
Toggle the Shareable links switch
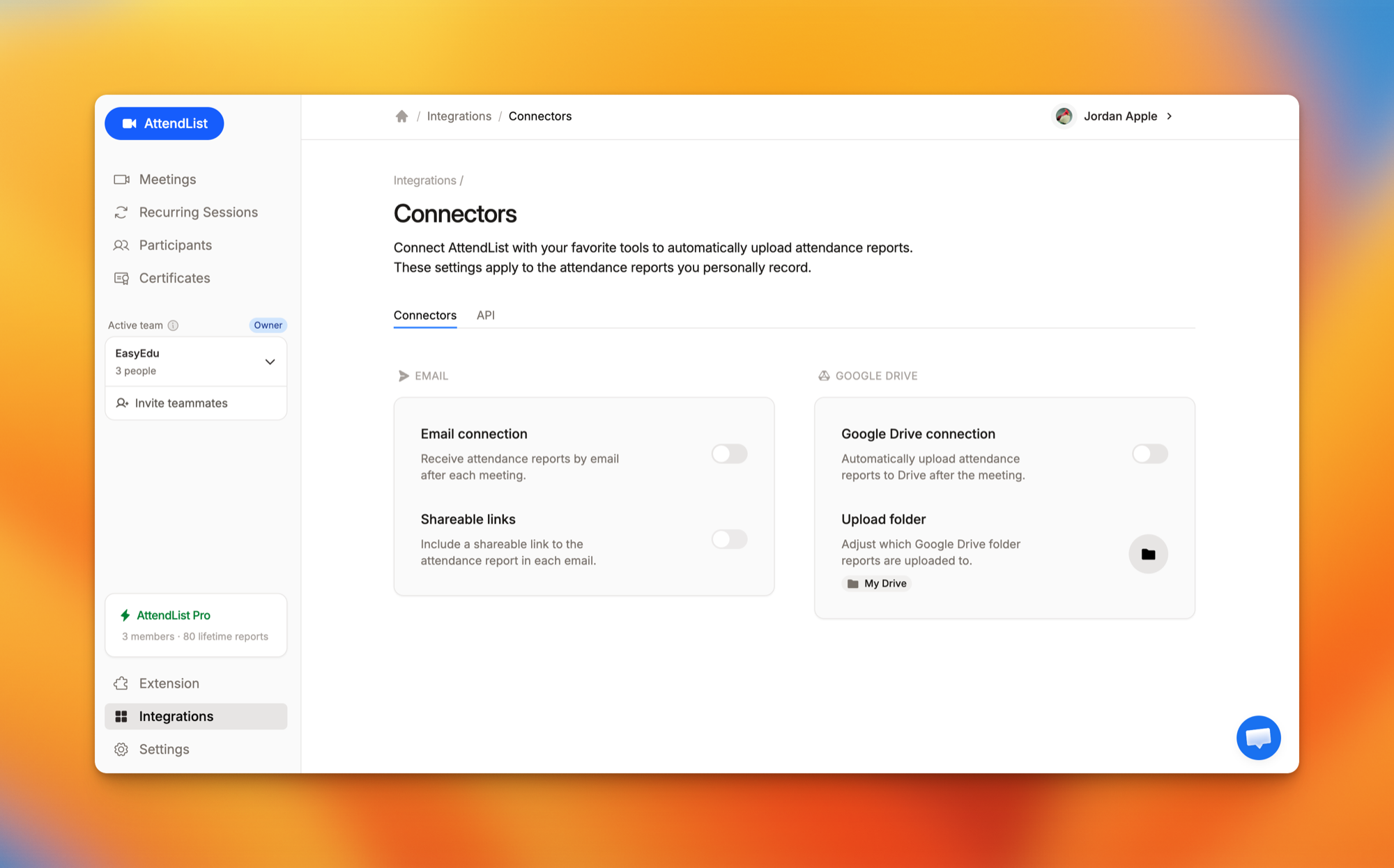729,539
